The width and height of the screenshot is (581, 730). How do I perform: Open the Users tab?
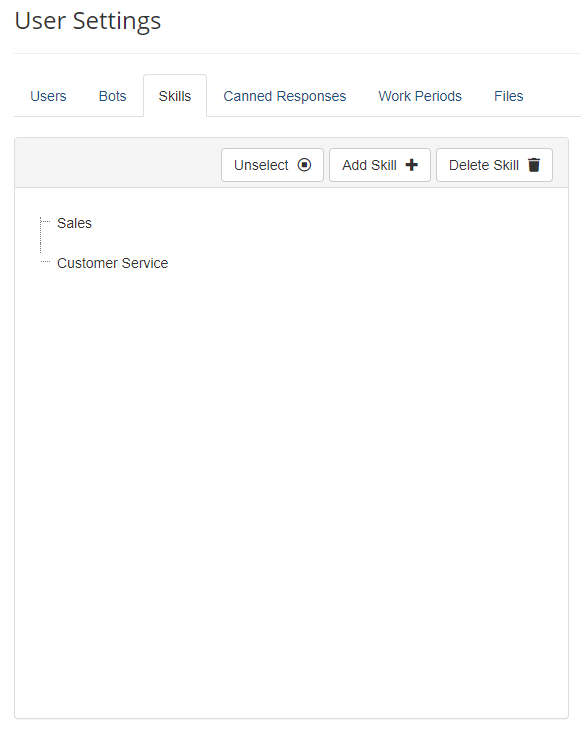48,96
